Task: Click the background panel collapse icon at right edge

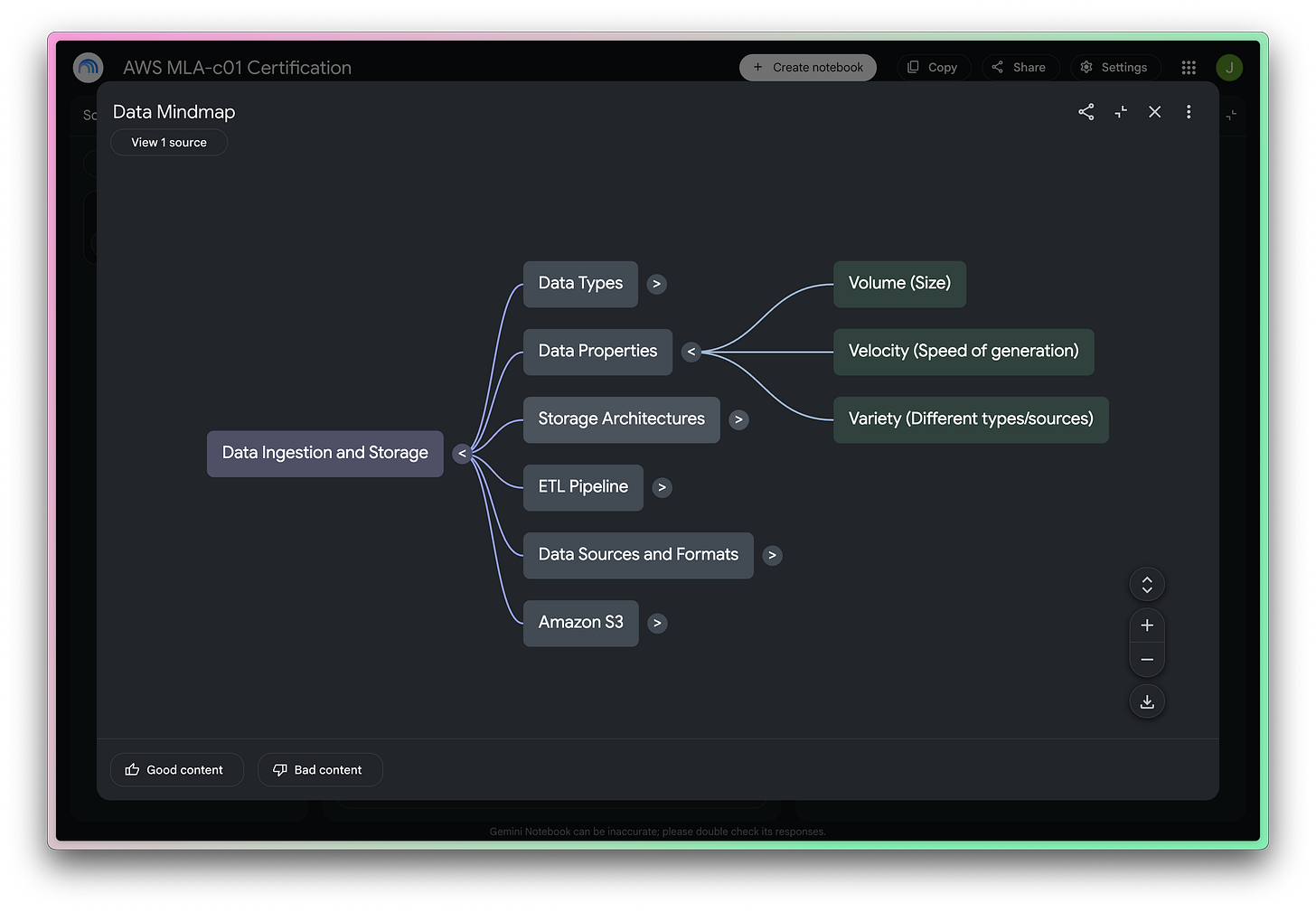Action: 1231,115
